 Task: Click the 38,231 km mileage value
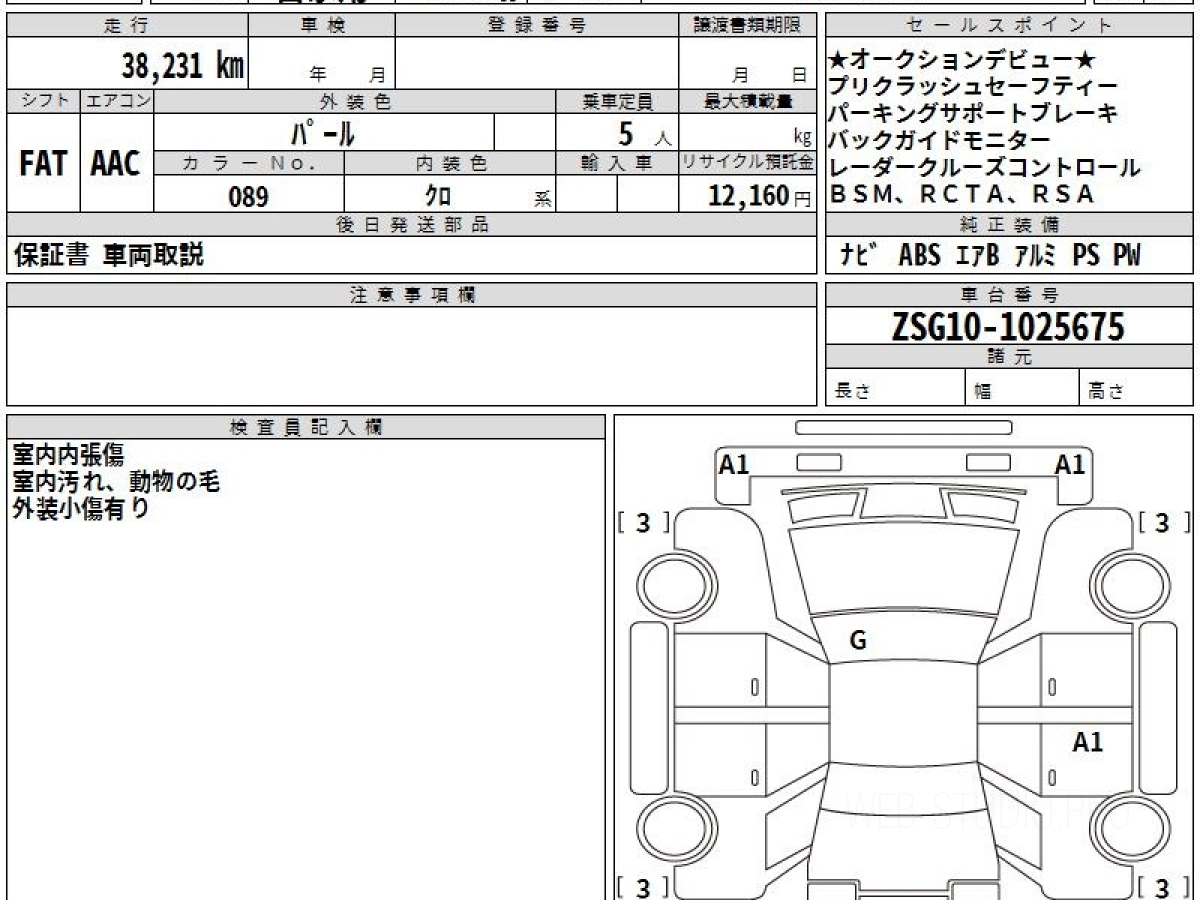click(182, 66)
